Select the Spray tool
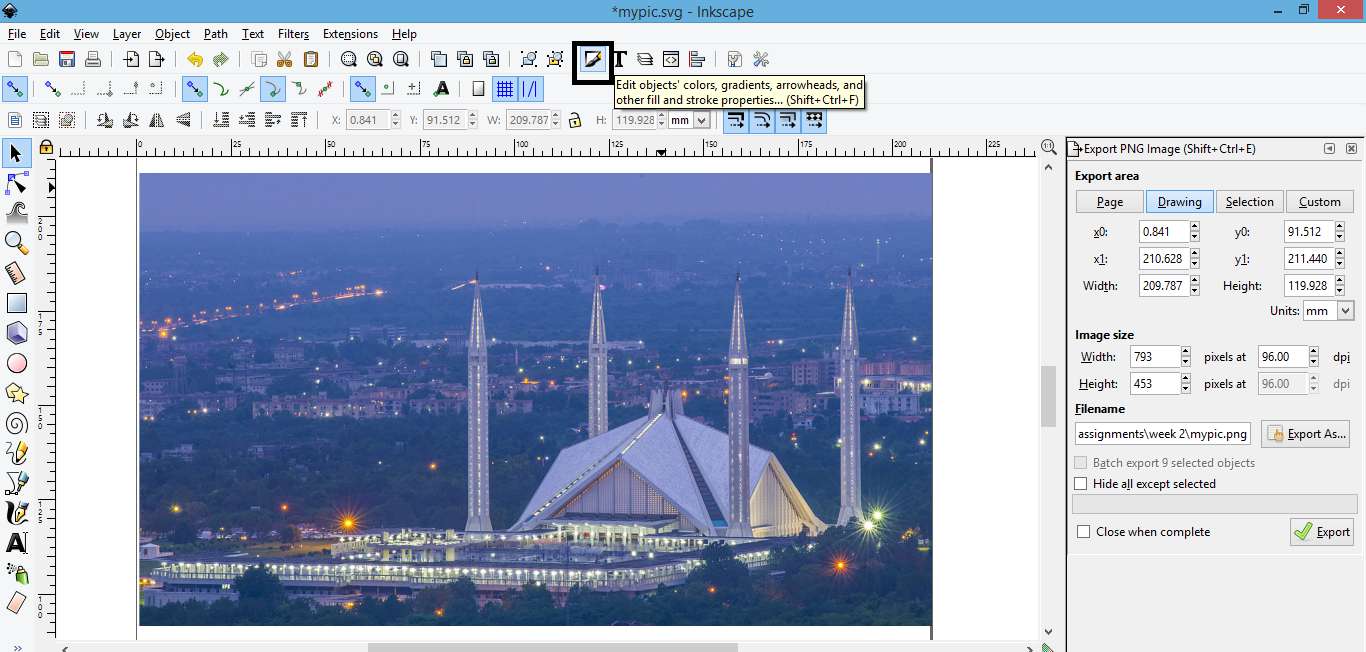Screen dimensions: 1366x652 pyautogui.click(x=16, y=573)
